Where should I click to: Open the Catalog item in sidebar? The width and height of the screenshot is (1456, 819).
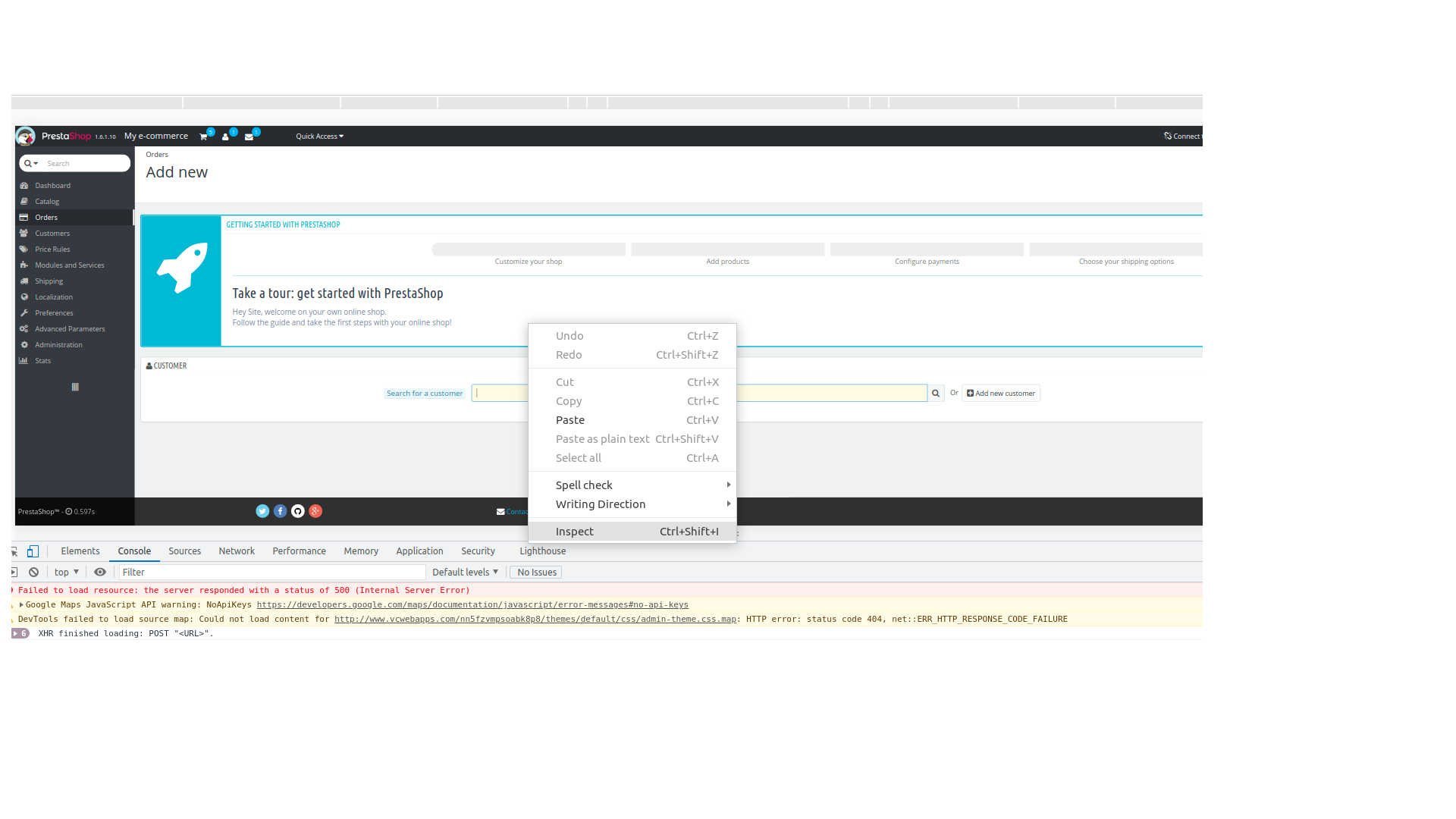47,202
